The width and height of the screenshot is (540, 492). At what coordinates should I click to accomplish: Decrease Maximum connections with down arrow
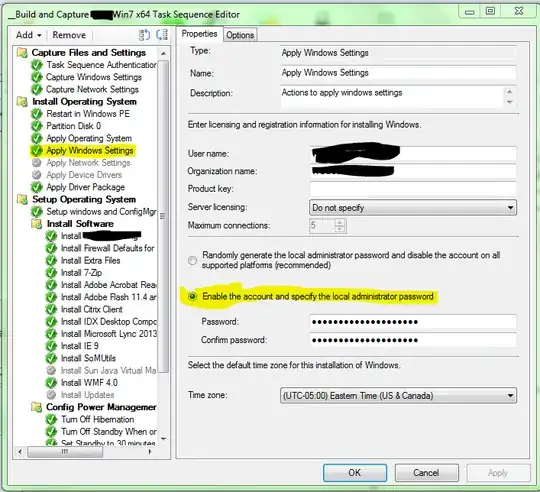[x=340, y=230]
